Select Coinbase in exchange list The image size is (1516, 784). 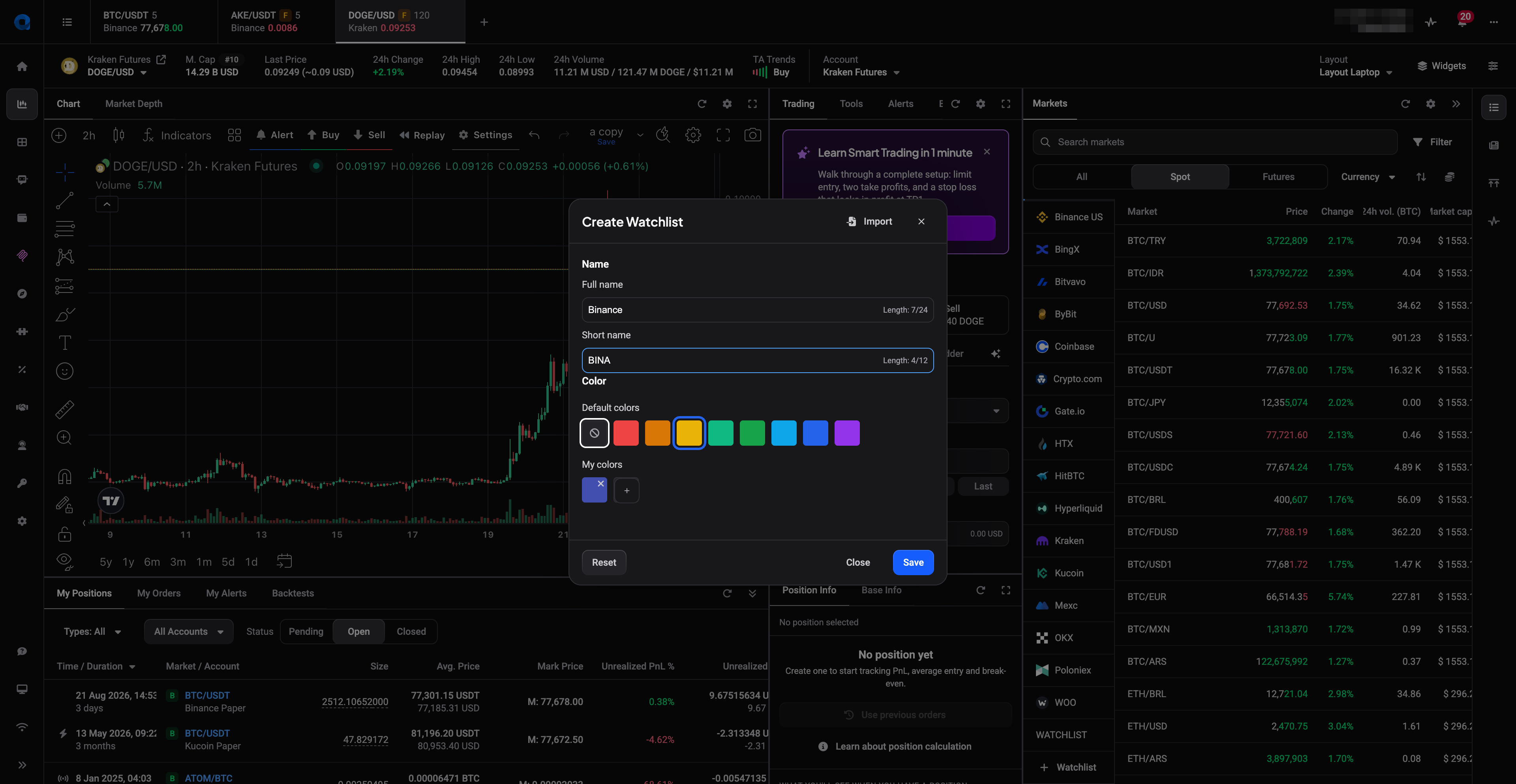coord(1068,347)
